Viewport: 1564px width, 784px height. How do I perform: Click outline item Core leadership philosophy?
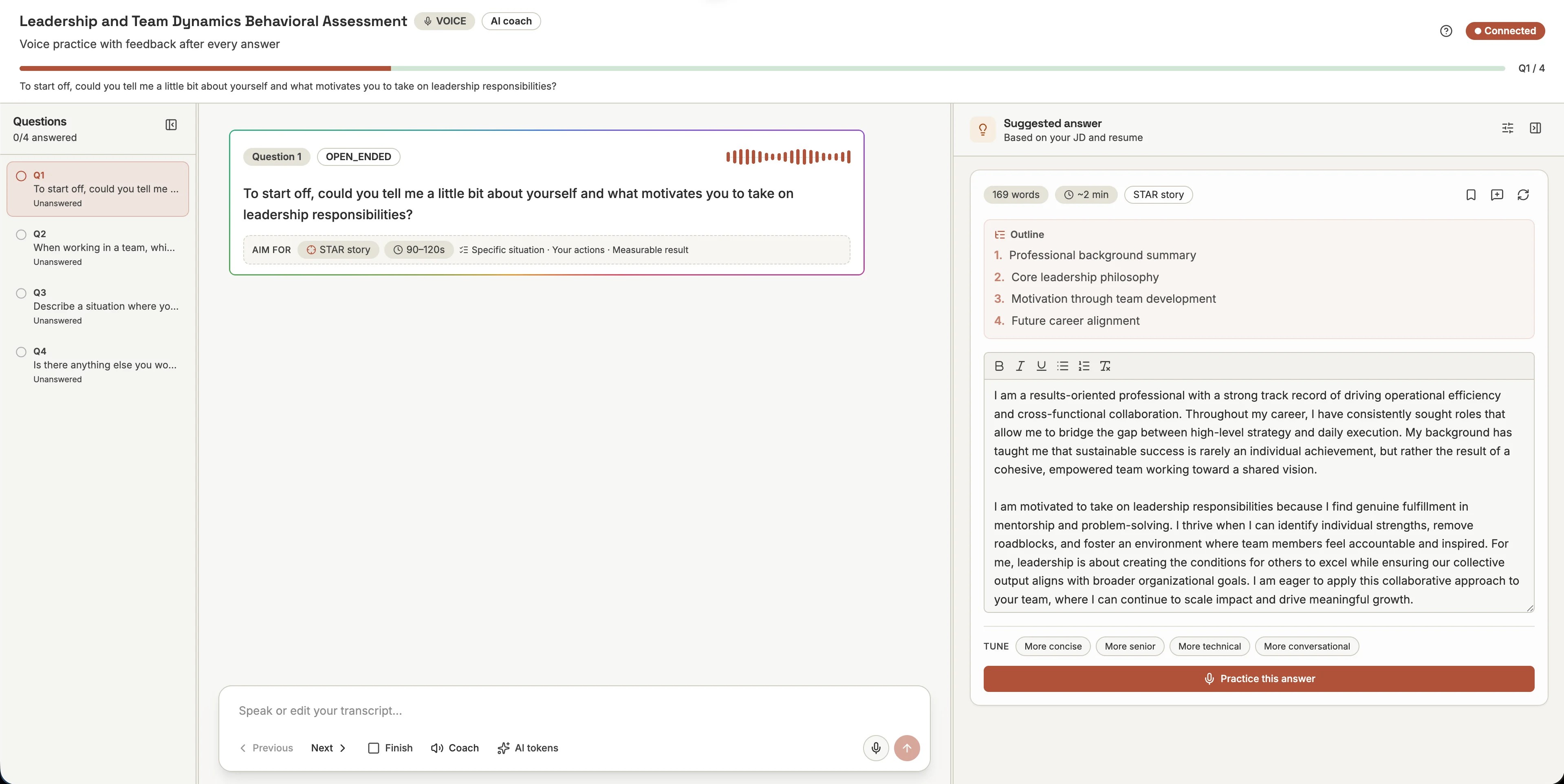(1085, 277)
